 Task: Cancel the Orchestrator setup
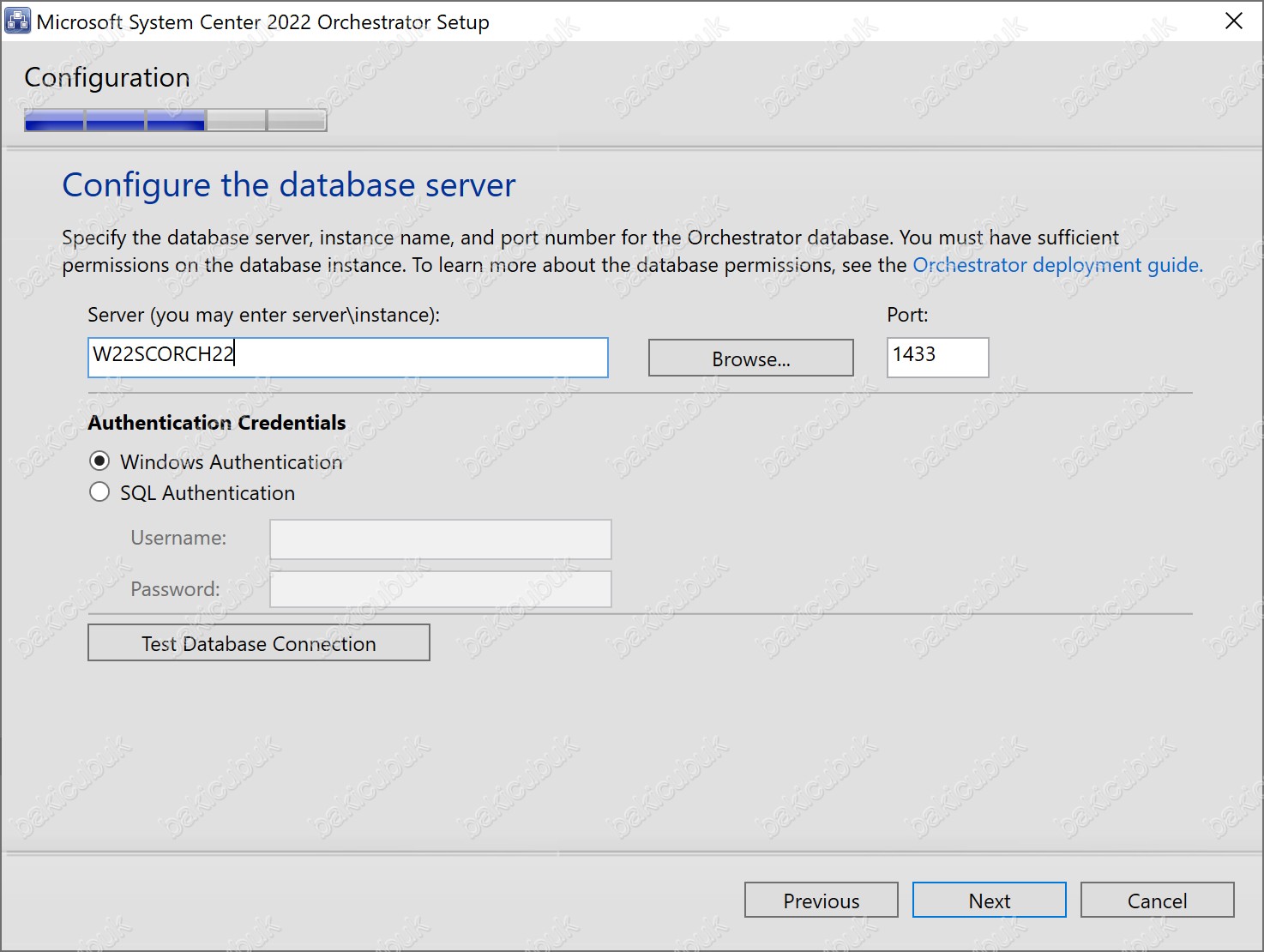pyautogui.click(x=1157, y=900)
